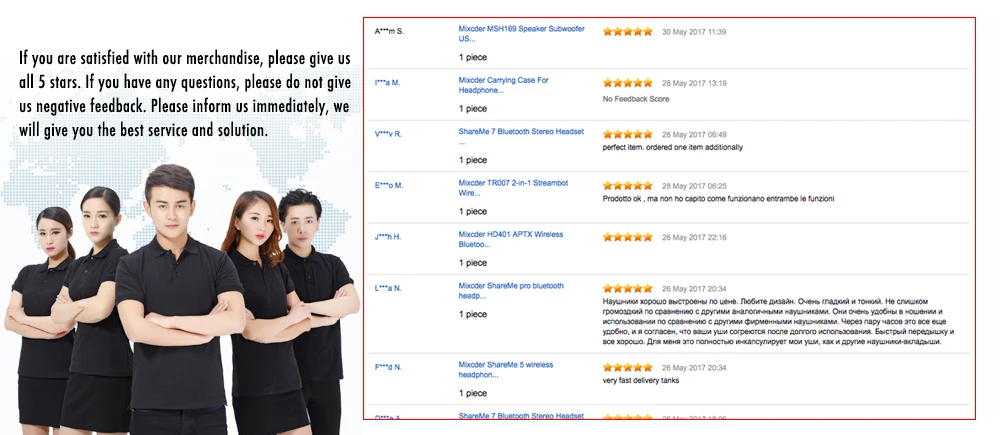Open reviewer F***d N. profile
Viewport: 1000px width, 435px height.
point(388,367)
